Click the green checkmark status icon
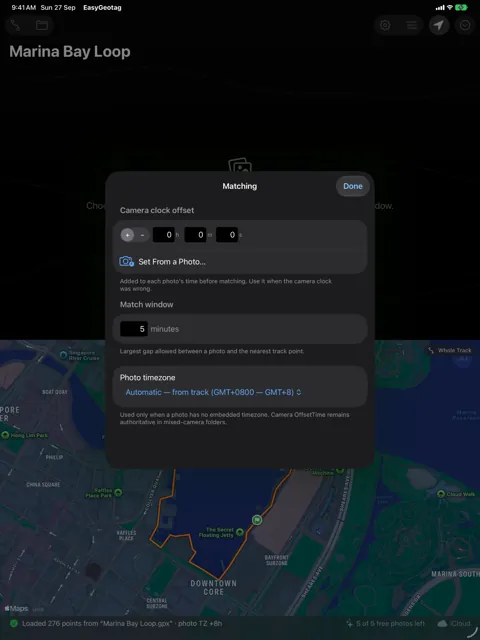 [14, 623]
